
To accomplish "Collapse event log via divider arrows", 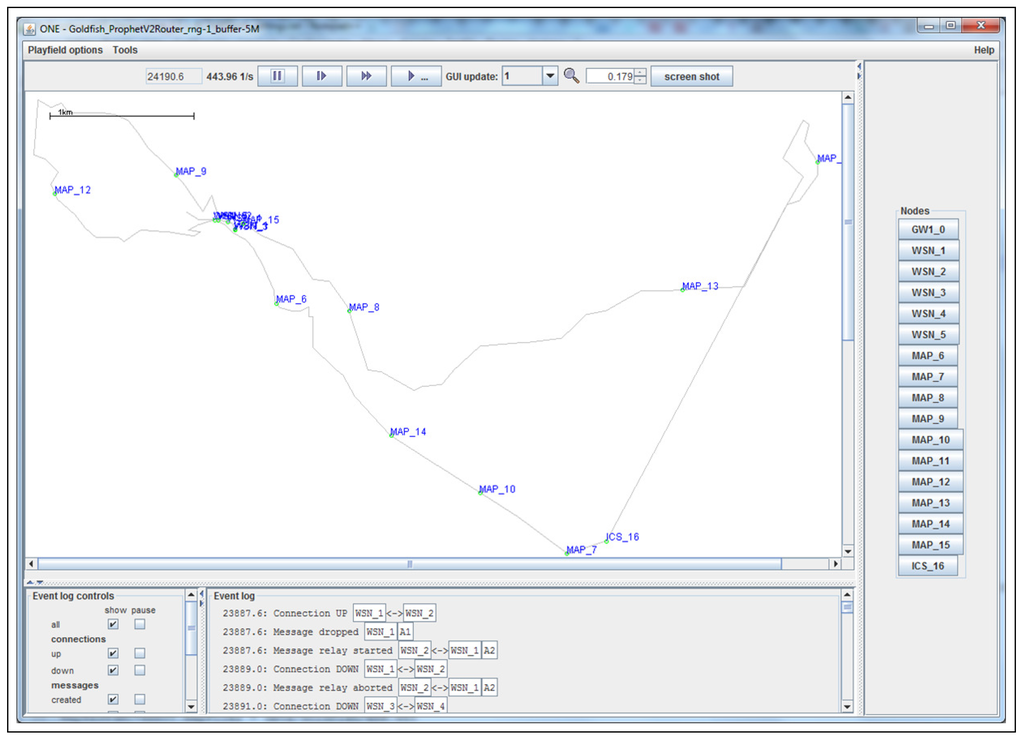I will pos(39,581).
